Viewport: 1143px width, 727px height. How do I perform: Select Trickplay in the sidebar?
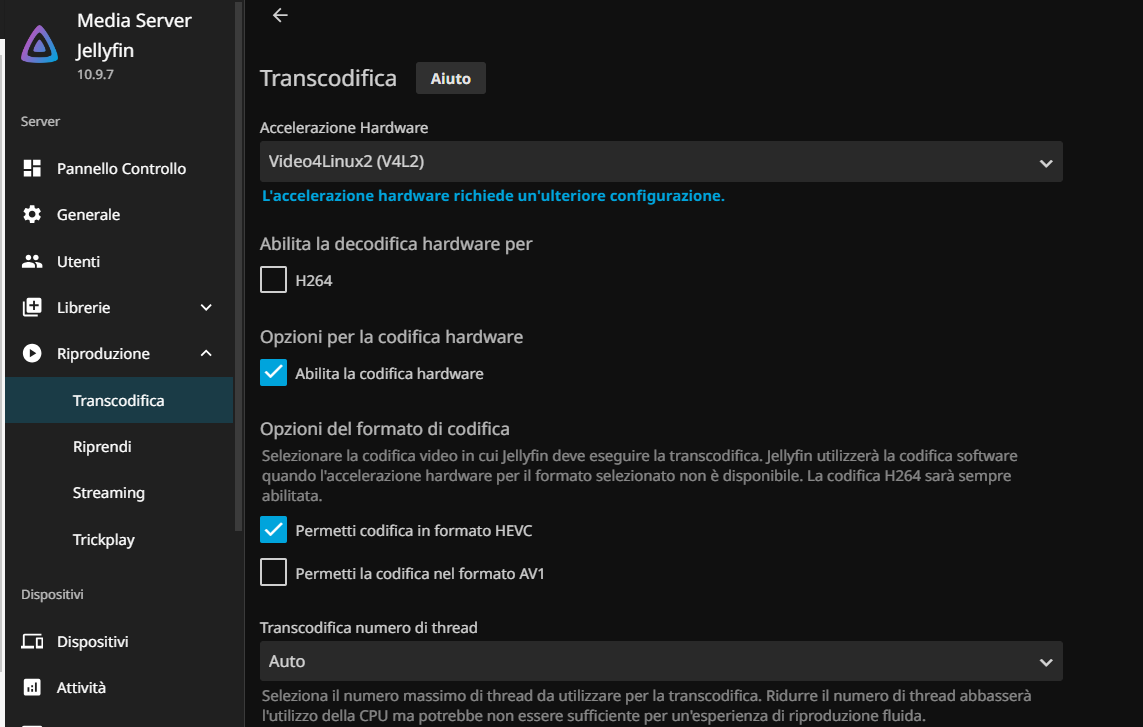click(x=103, y=540)
